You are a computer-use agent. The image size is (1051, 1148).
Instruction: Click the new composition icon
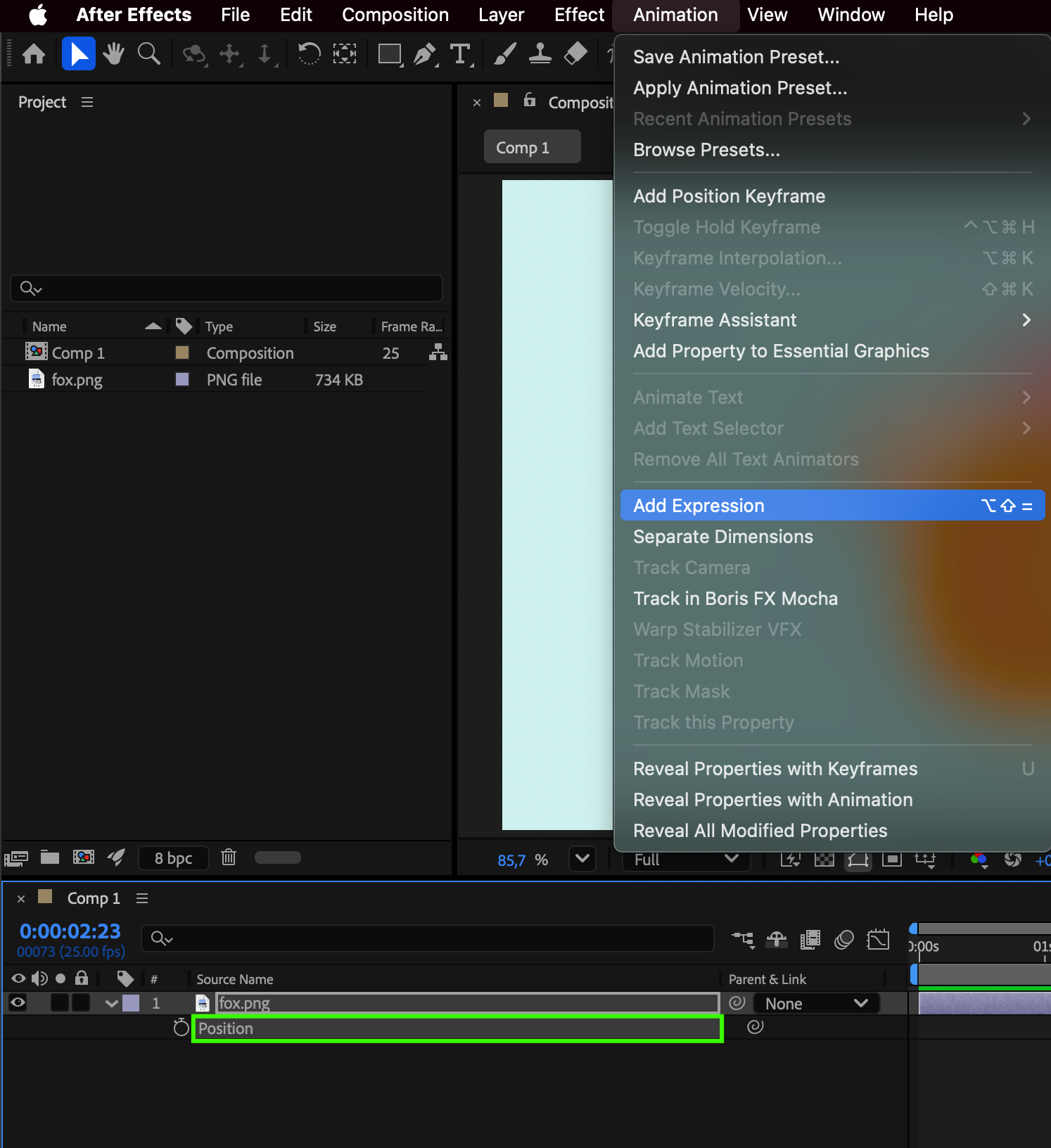pyautogui.click(x=83, y=857)
